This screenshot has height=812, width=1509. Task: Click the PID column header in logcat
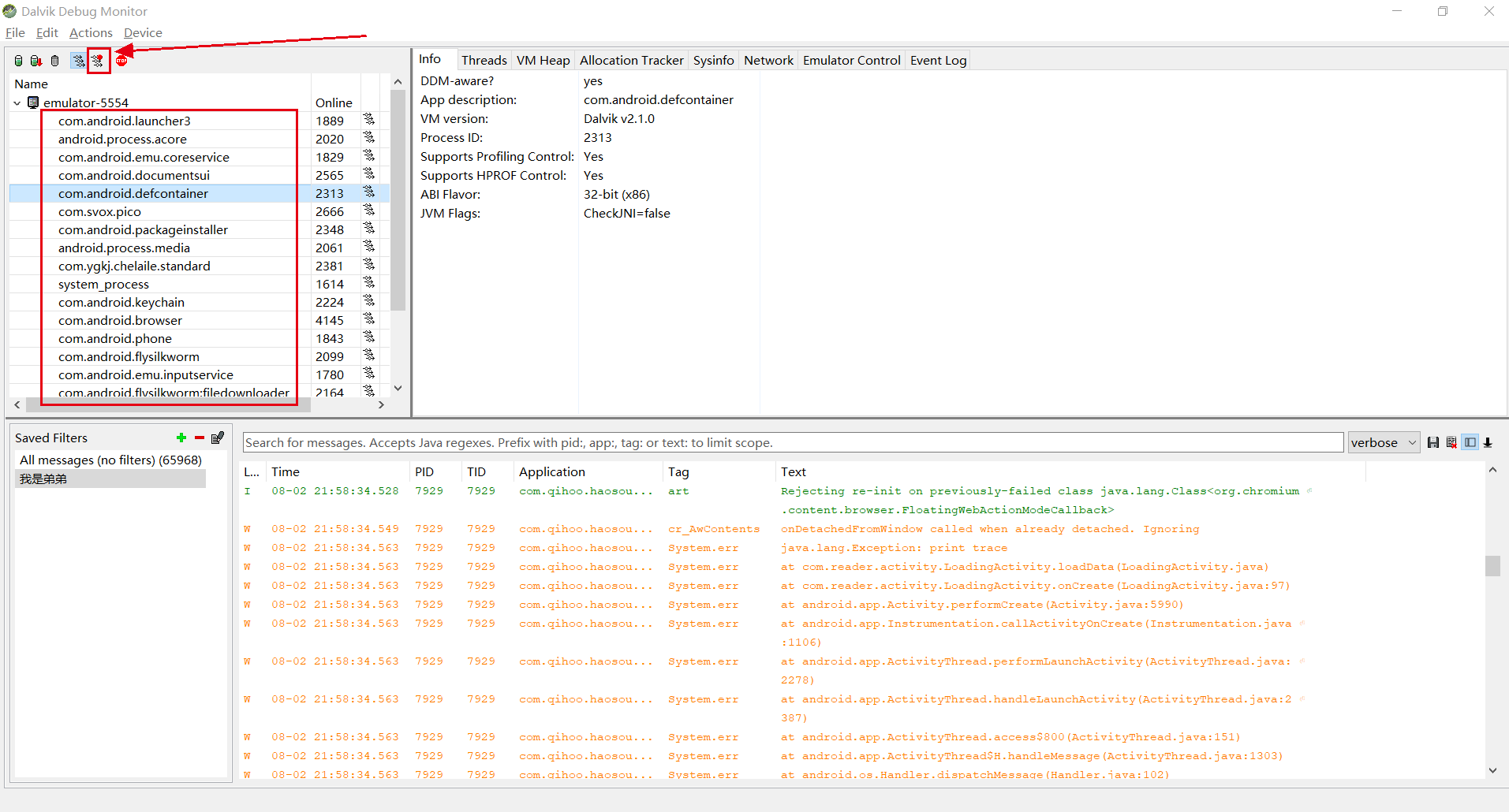point(437,471)
